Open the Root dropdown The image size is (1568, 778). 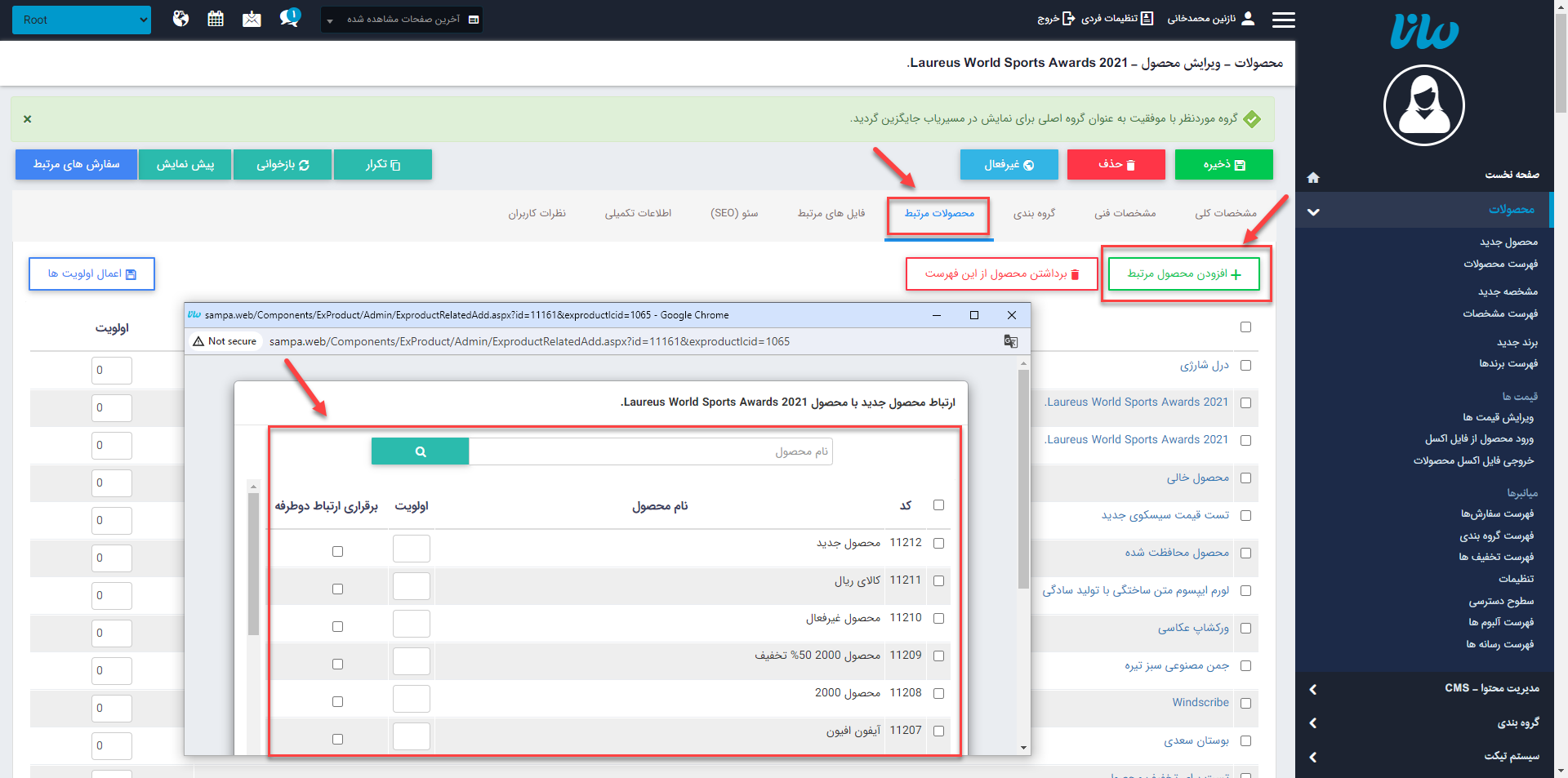point(82,20)
